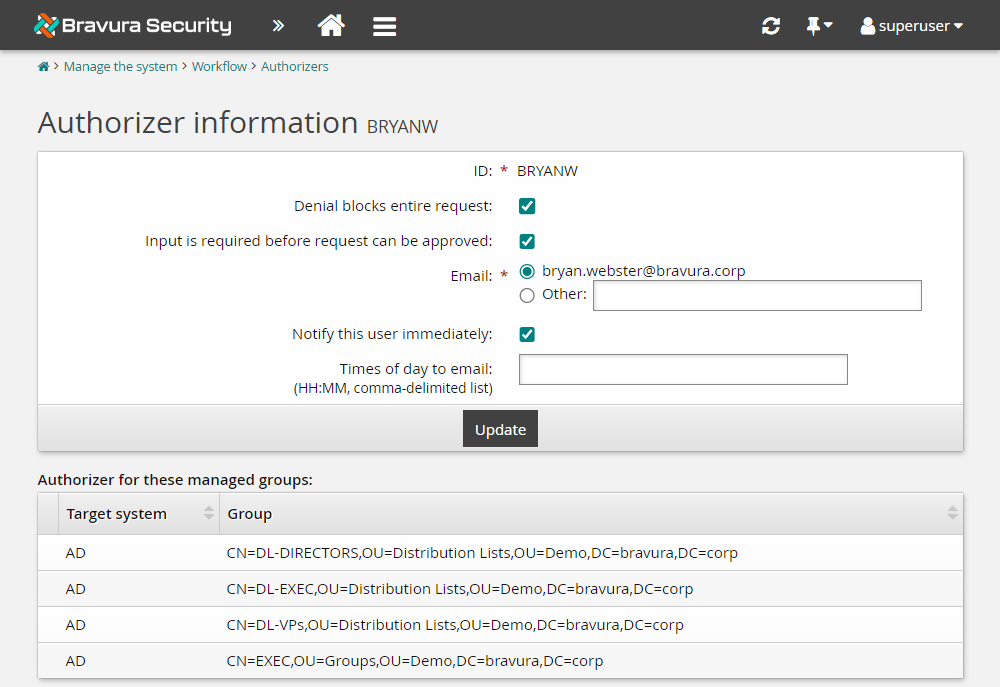The width and height of the screenshot is (1000, 687).
Task: Open the pinned shortcuts flag icon
Action: (x=813, y=25)
